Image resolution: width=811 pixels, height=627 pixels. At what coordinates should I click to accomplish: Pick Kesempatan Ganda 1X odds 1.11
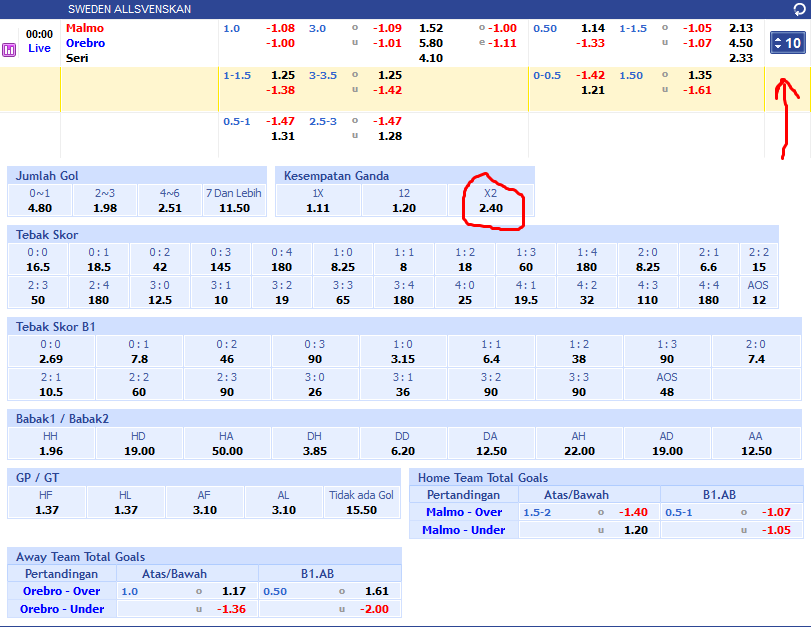[318, 208]
